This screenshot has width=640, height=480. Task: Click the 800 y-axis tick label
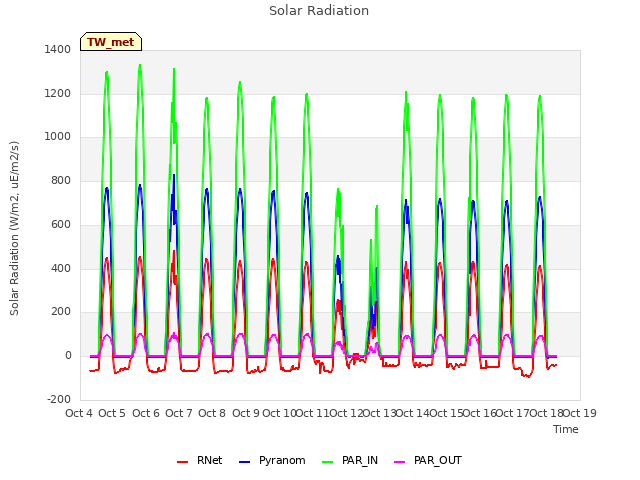point(61,180)
